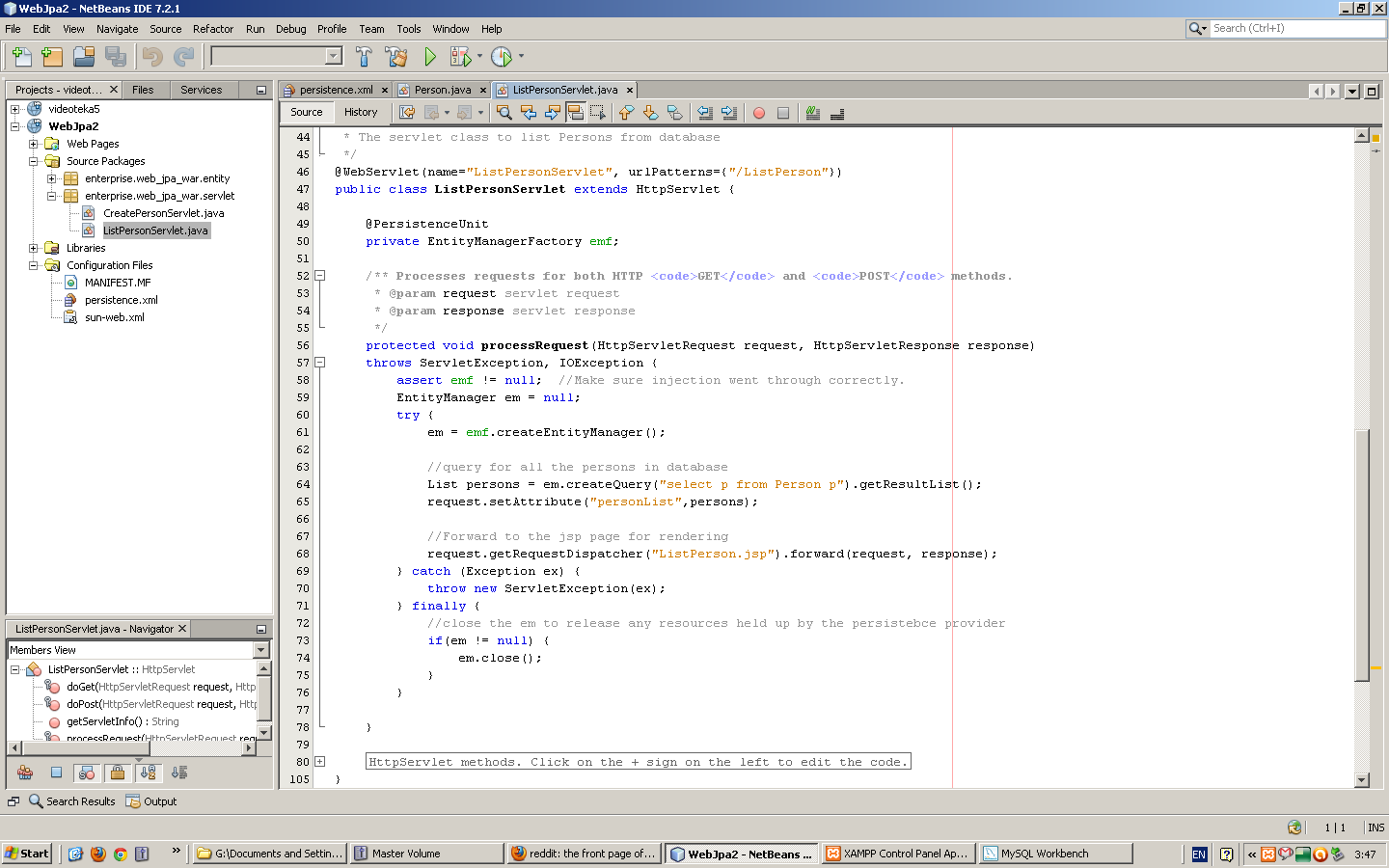Click Shift Line Right icon

tap(729, 113)
